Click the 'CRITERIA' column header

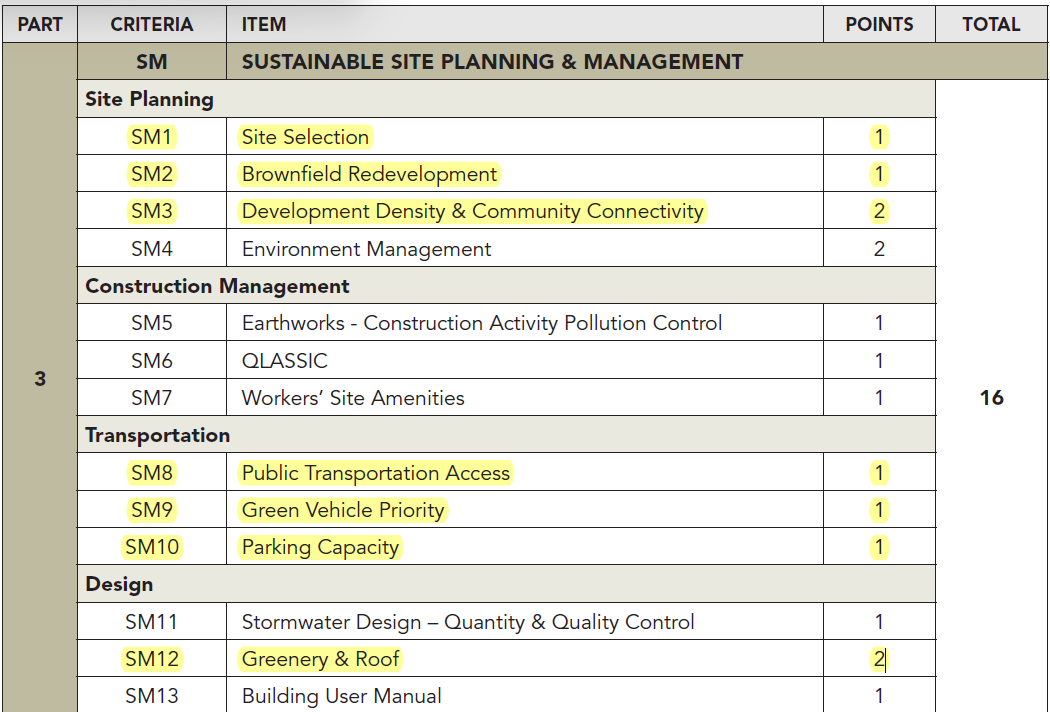[152, 24]
